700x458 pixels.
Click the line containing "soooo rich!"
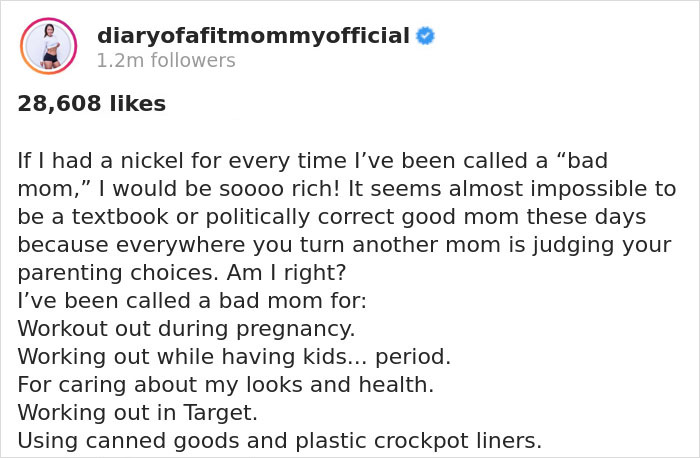pyautogui.click(x=346, y=189)
